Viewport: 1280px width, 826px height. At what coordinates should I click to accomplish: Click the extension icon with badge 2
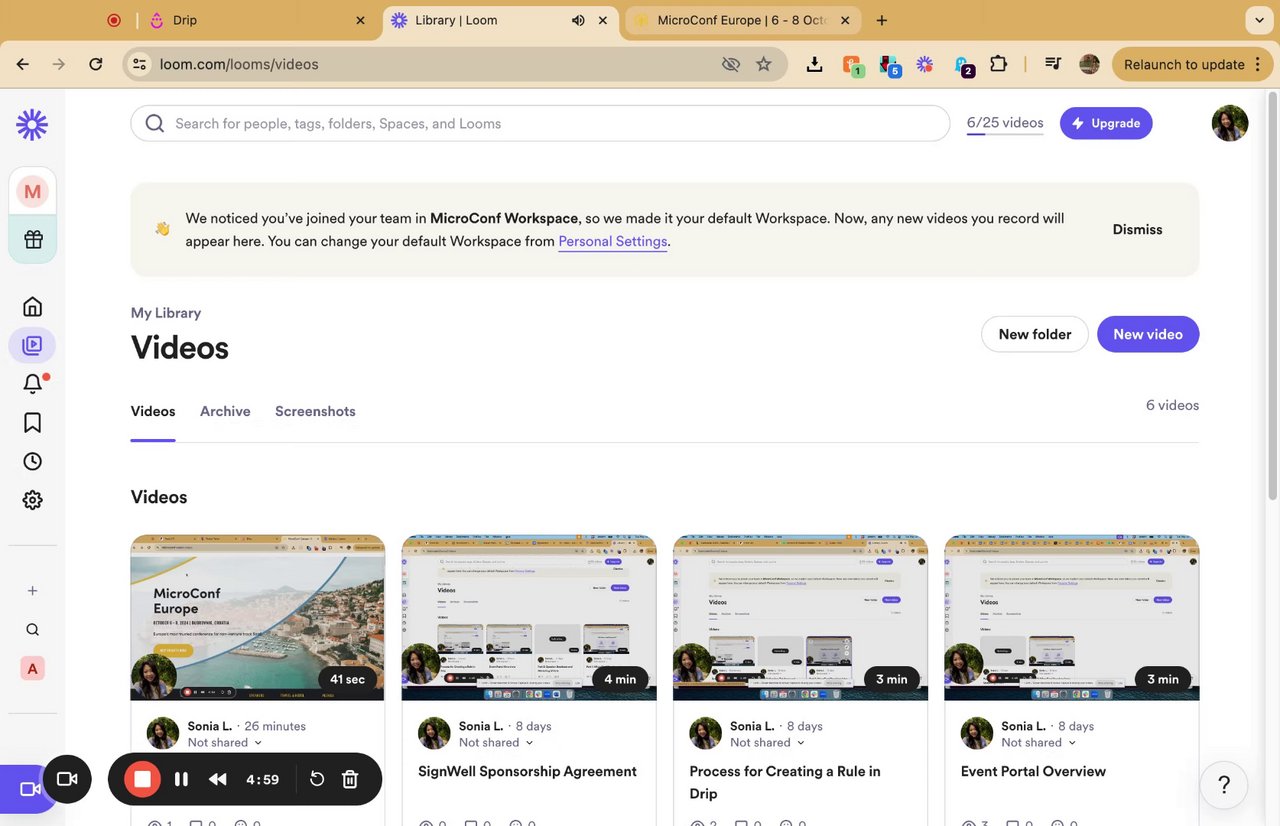tap(963, 65)
